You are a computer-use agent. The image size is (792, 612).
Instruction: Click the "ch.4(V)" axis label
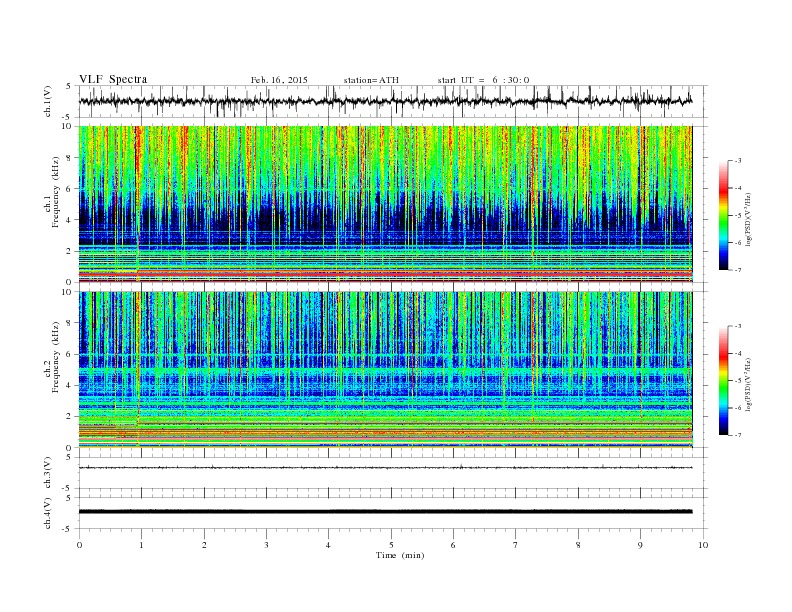[48, 513]
